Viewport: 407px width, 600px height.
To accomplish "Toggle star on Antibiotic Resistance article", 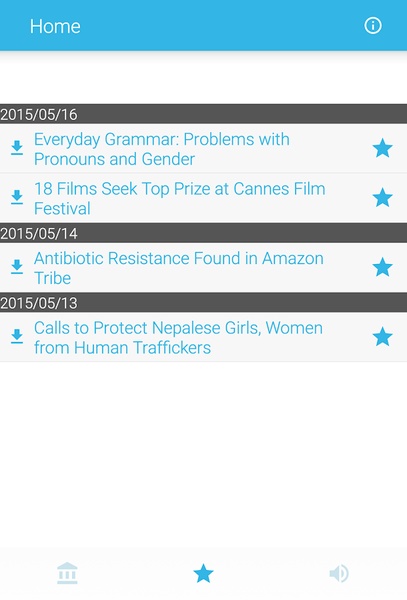I will 383,267.
